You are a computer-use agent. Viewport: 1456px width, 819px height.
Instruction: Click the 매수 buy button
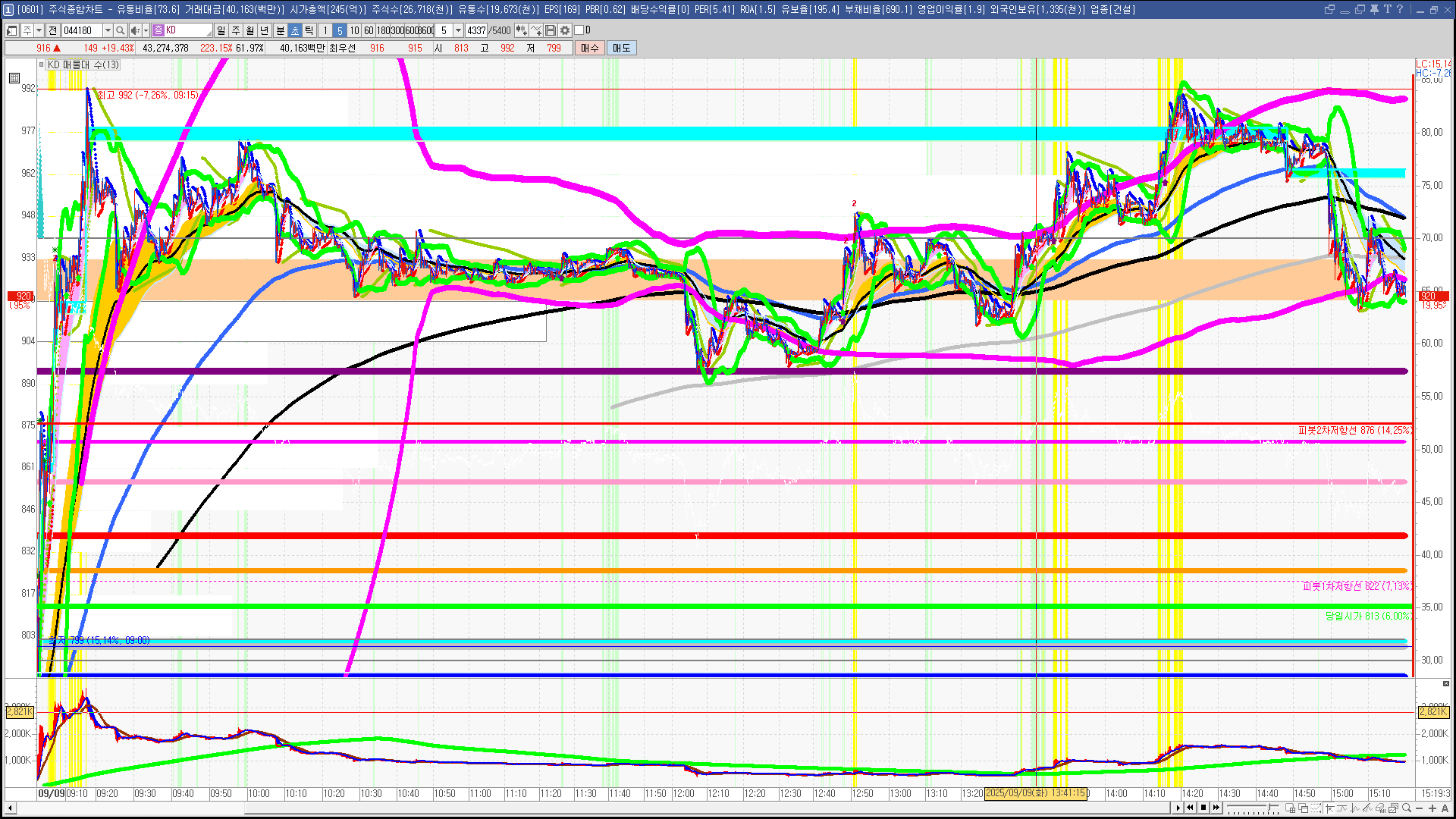[x=590, y=48]
